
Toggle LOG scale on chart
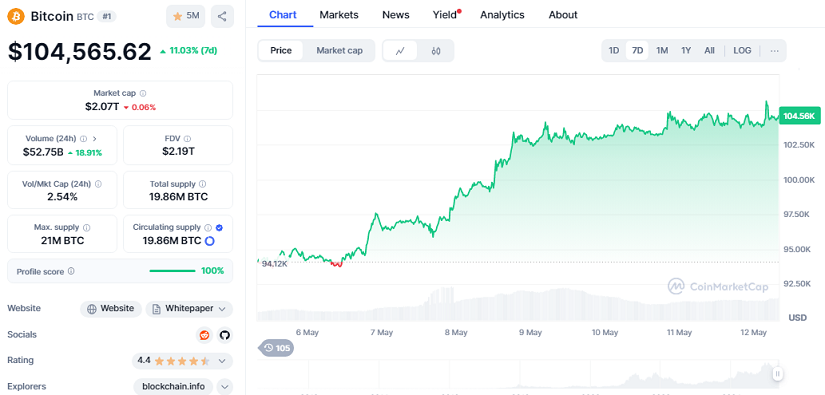tap(742, 50)
